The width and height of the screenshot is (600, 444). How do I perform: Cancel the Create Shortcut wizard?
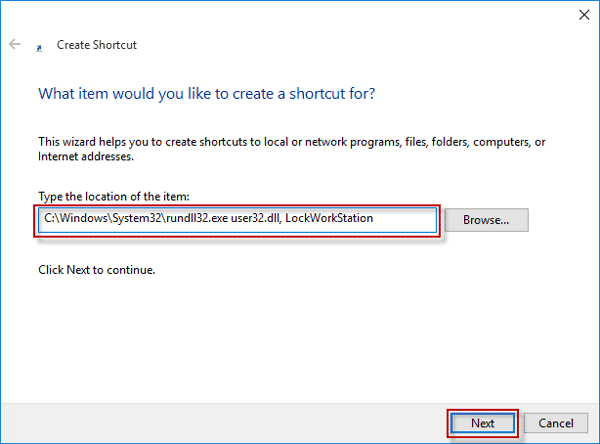coord(556,423)
